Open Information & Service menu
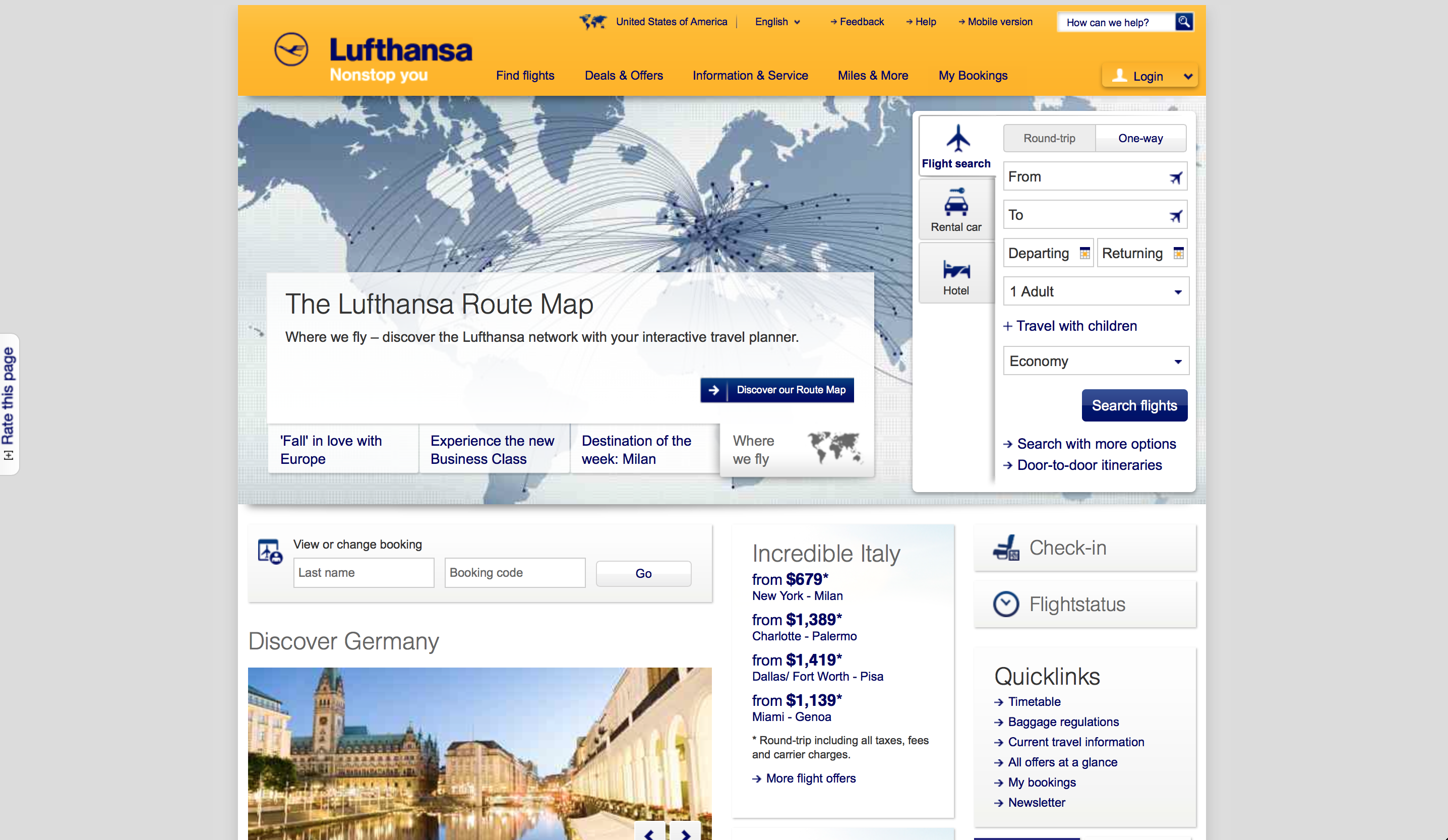Viewport: 1448px width, 840px height. point(750,76)
